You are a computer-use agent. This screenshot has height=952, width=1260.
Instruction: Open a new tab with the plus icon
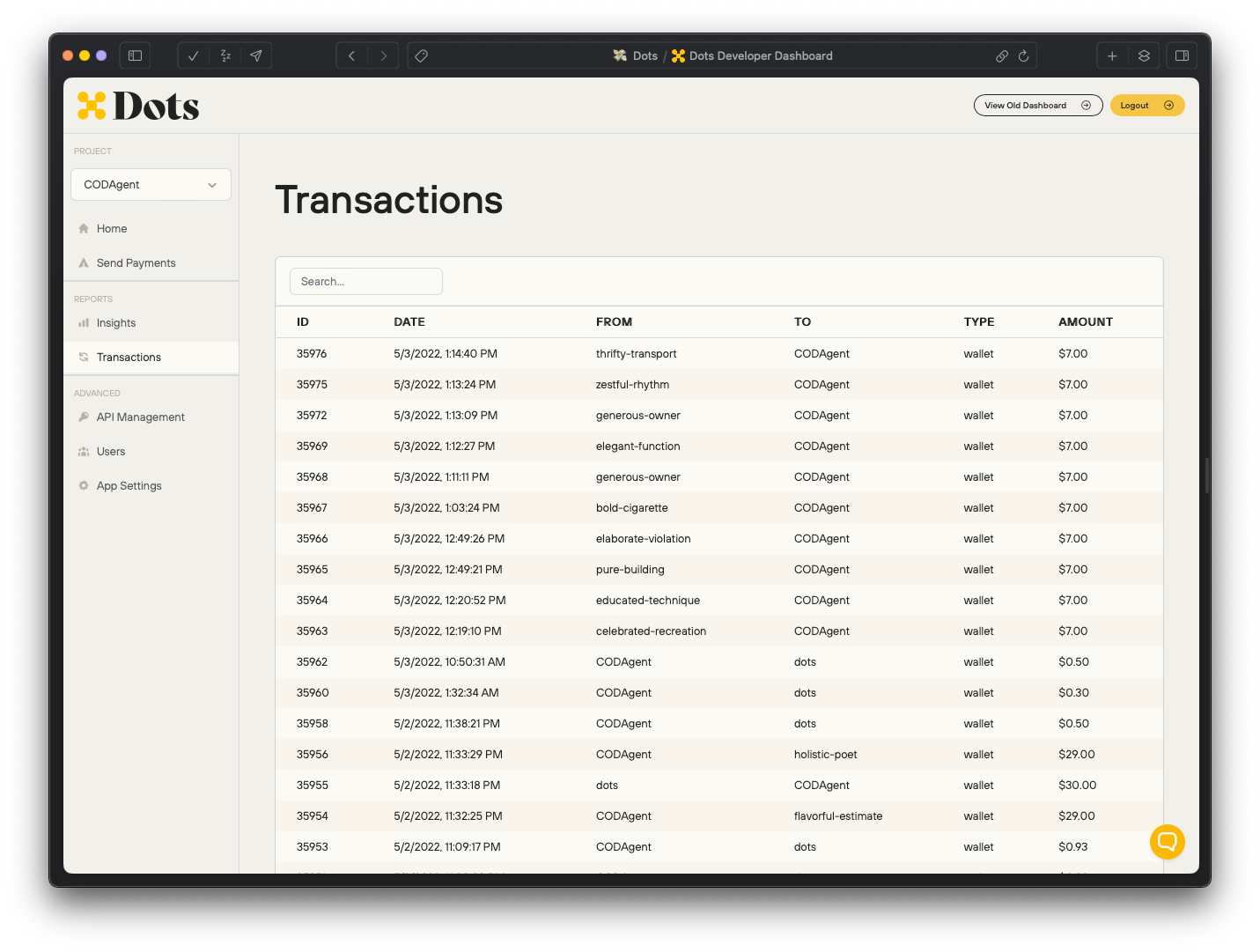coord(1112,55)
